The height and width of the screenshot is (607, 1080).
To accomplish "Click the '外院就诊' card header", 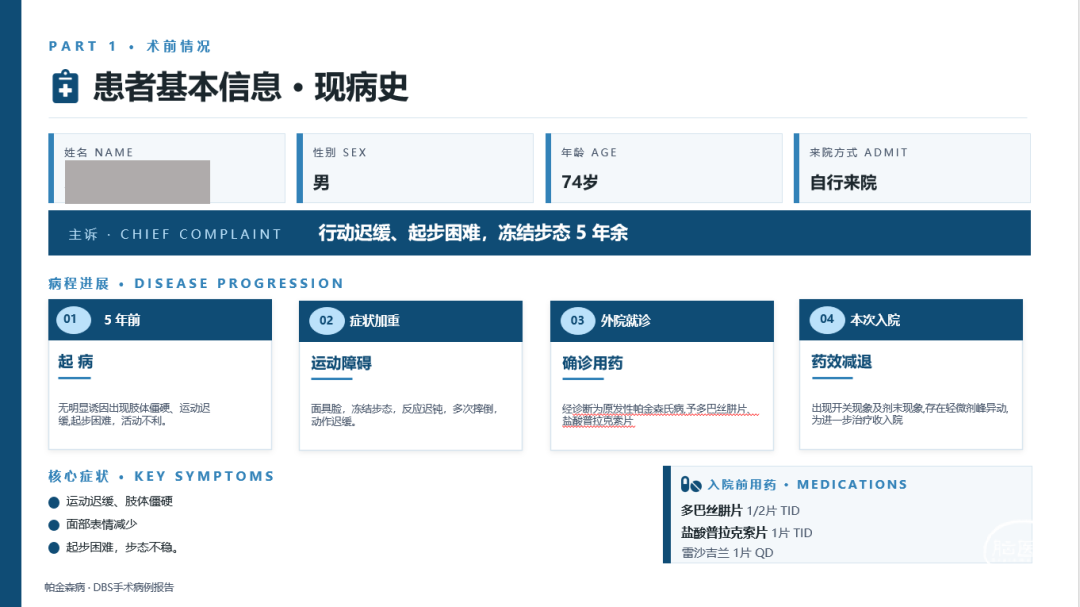I will click(x=662, y=321).
